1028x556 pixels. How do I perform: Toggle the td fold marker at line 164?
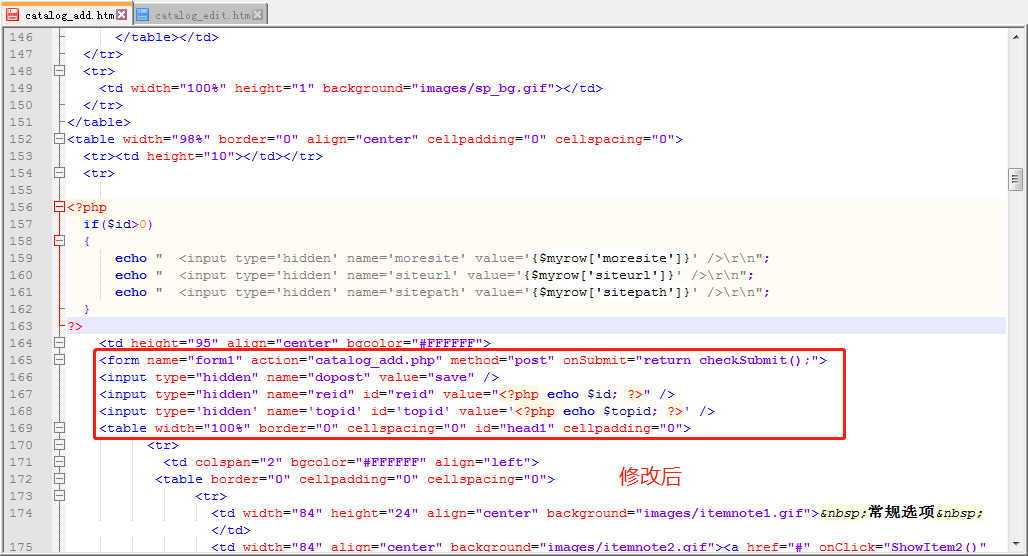point(59,343)
